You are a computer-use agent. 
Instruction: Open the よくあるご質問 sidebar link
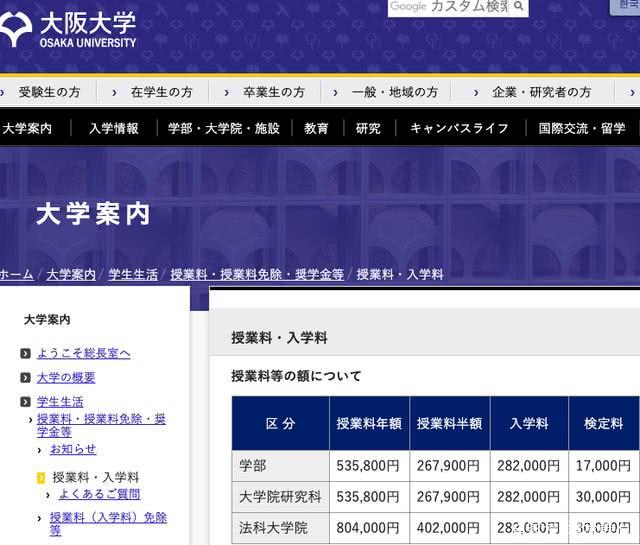[100, 494]
